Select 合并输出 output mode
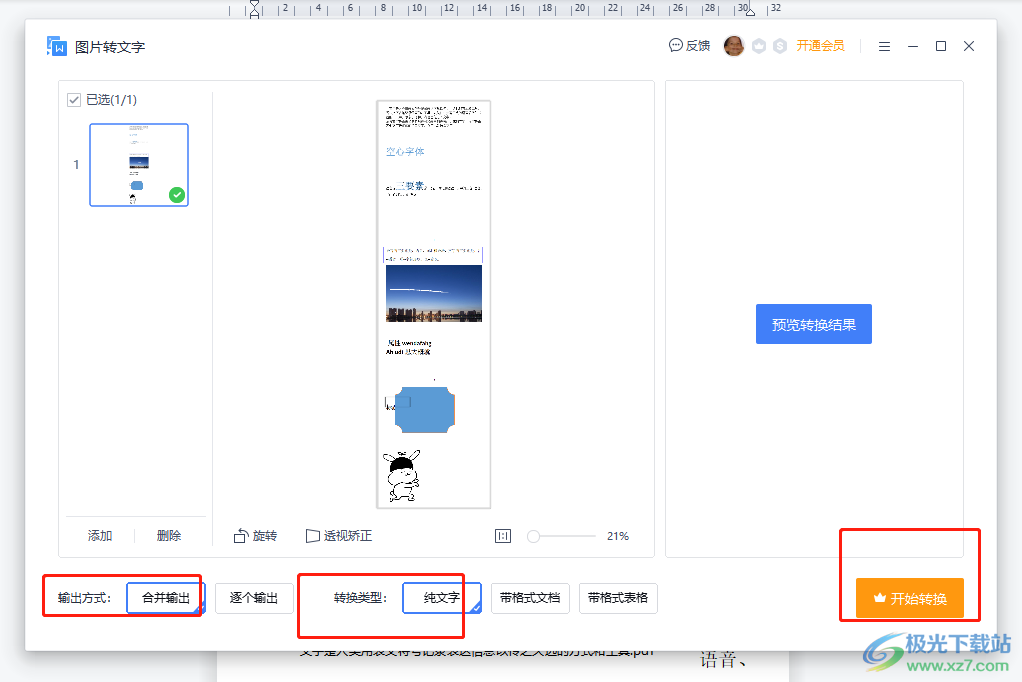Image resolution: width=1022 pixels, height=682 pixels. (x=166, y=598)
